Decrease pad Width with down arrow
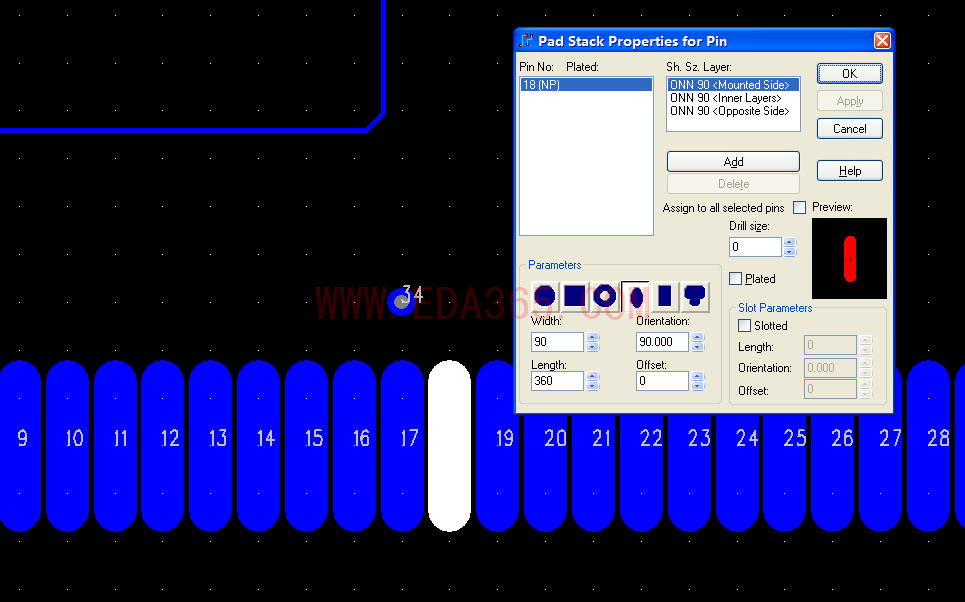Viewport: 965px width, 602px height. [x=592, y=347]
